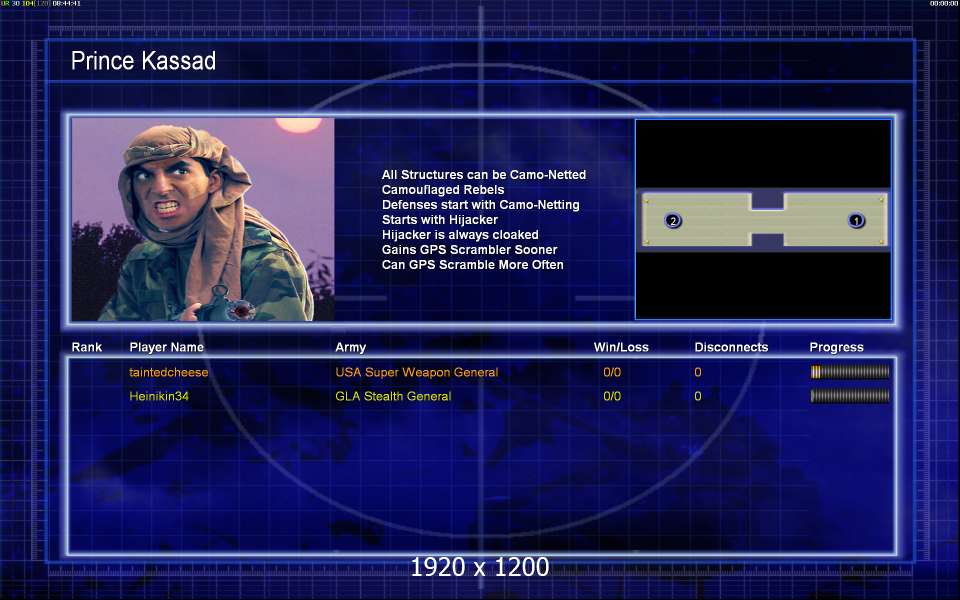Image resolution: width=960 pixels, height=600 pixels.
Task: Click the Player Name column header
Action: [x=167, y=347]
